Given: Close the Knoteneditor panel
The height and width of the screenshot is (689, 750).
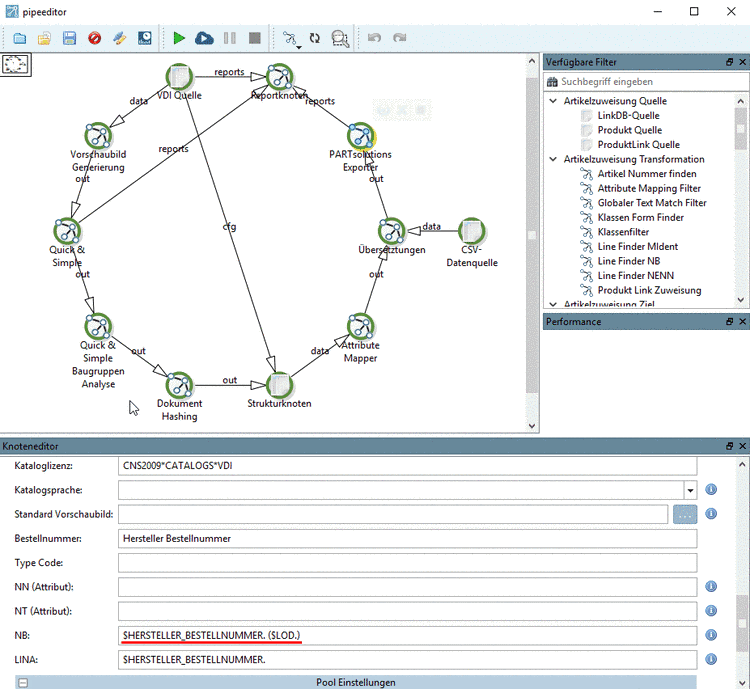Looking at the screenshot, I should 742,446.
